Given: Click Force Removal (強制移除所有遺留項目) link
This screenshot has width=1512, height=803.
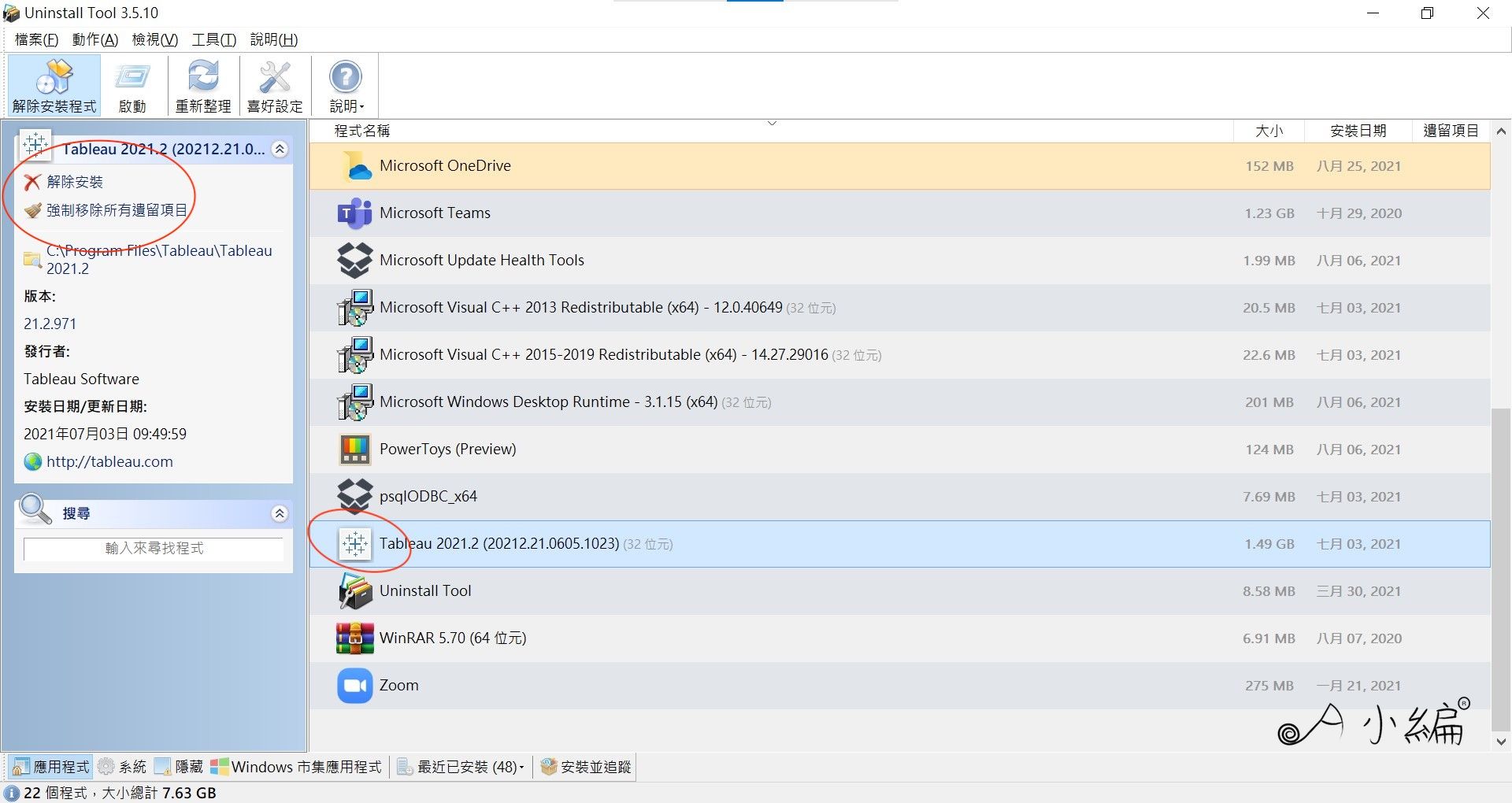Looking at the screenshot, I should pos(117,210).
